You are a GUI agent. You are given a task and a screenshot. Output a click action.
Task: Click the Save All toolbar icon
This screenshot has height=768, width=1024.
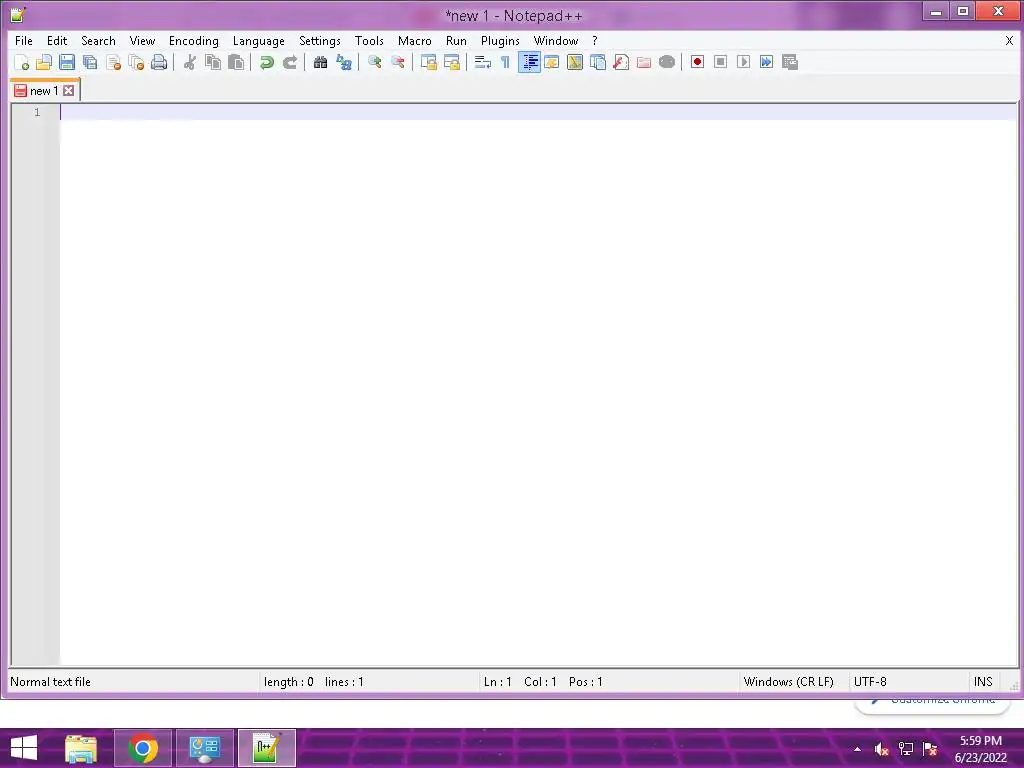90,62
